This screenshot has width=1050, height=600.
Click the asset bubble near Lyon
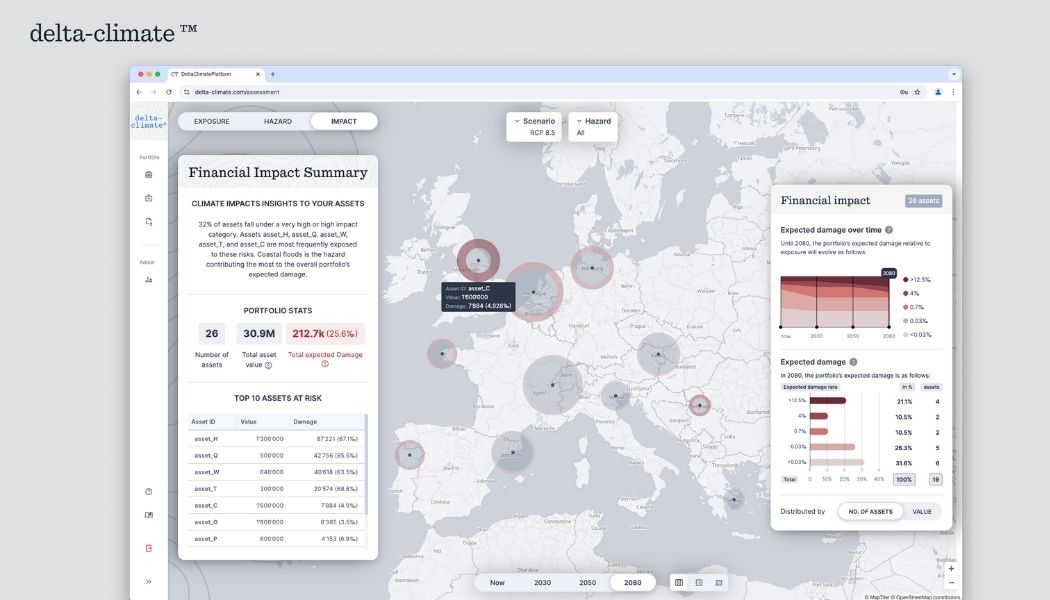coord(552,385)
